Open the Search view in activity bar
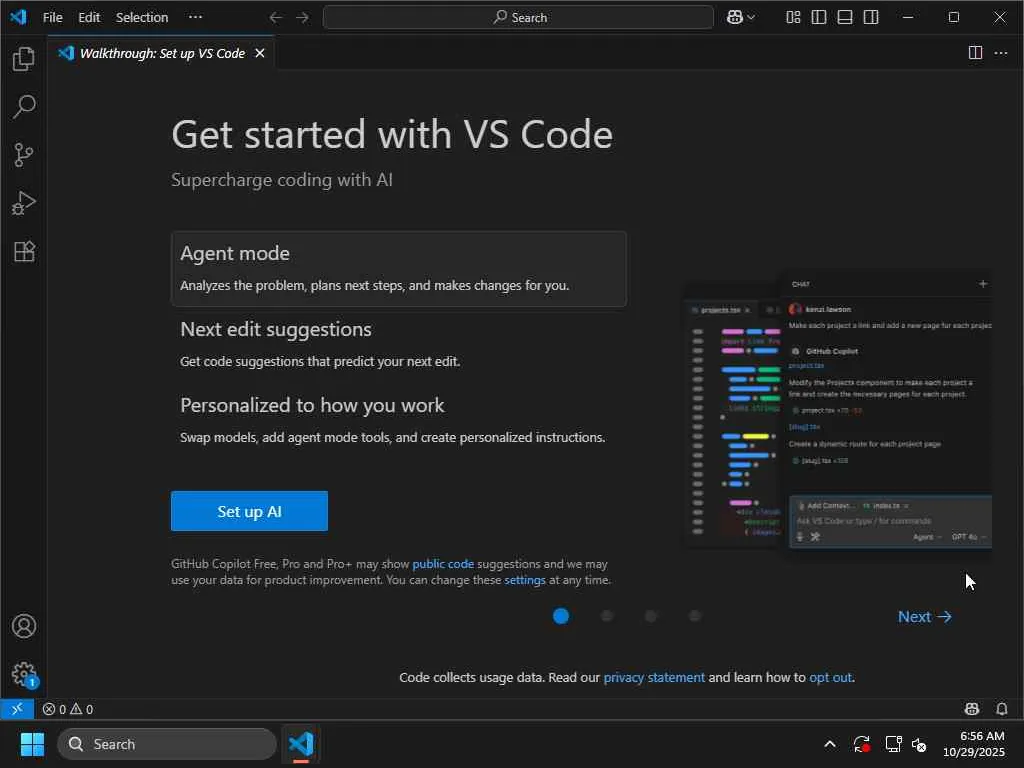This screenshot has width=1024, height=768. [x=24, y=106]
